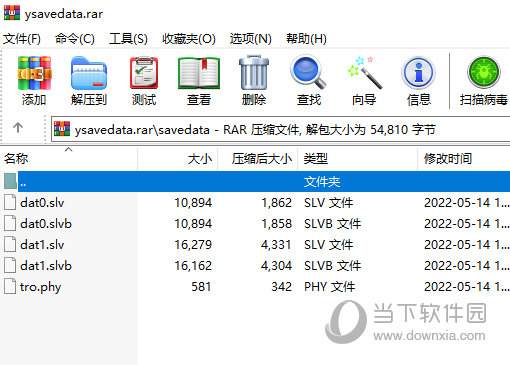Open the 信息 (Info) icon
The height and width of the screenshot is (365, 510).
[419, 72]
